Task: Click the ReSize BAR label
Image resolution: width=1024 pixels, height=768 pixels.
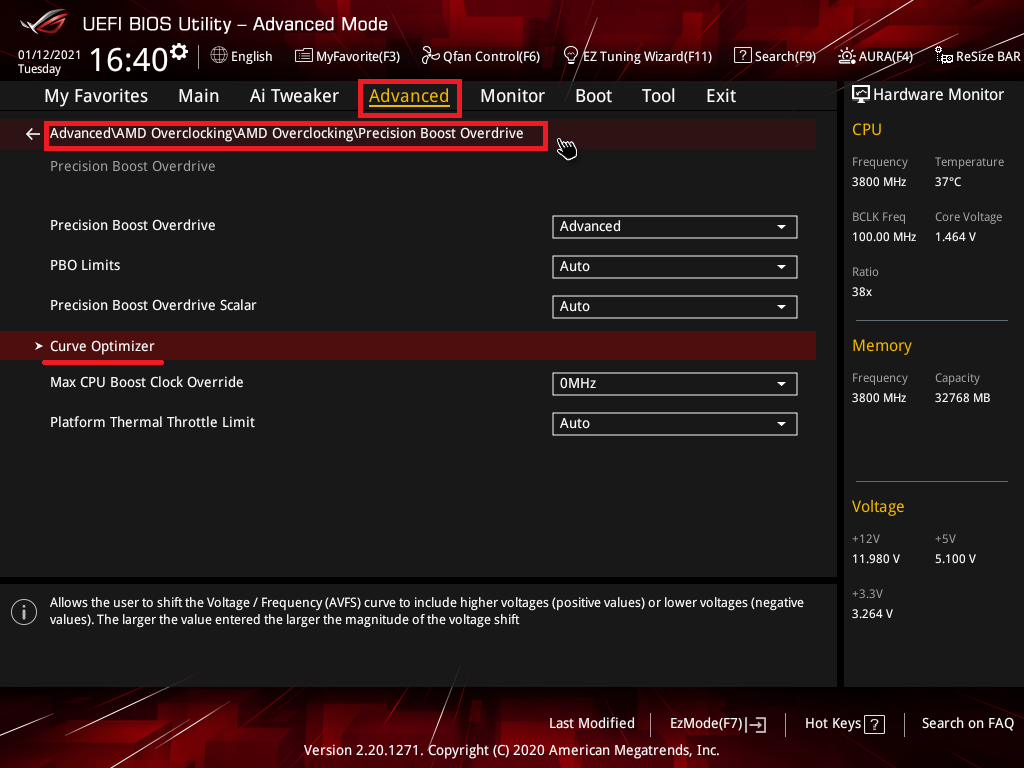Action: pos(988,56)
